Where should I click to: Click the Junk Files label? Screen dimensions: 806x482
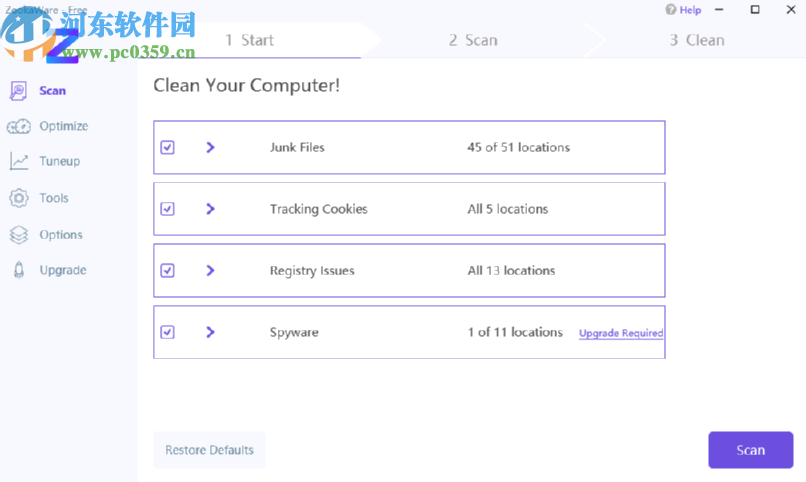click(297, 147)
